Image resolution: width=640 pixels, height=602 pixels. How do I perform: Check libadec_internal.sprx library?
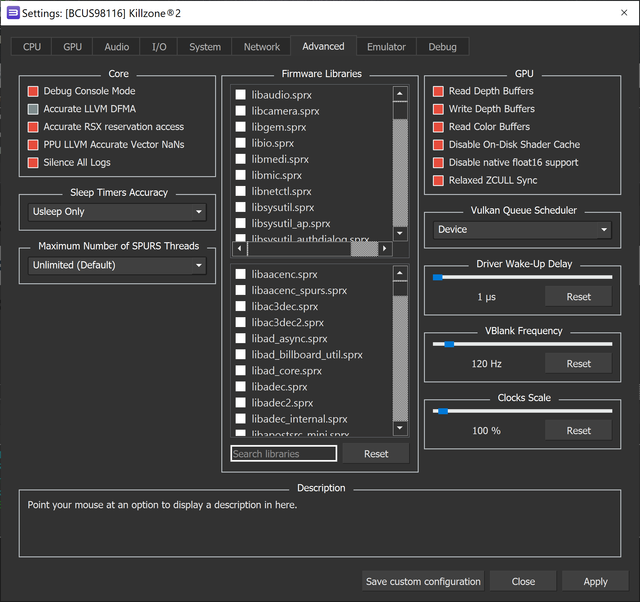pos(241,419)
